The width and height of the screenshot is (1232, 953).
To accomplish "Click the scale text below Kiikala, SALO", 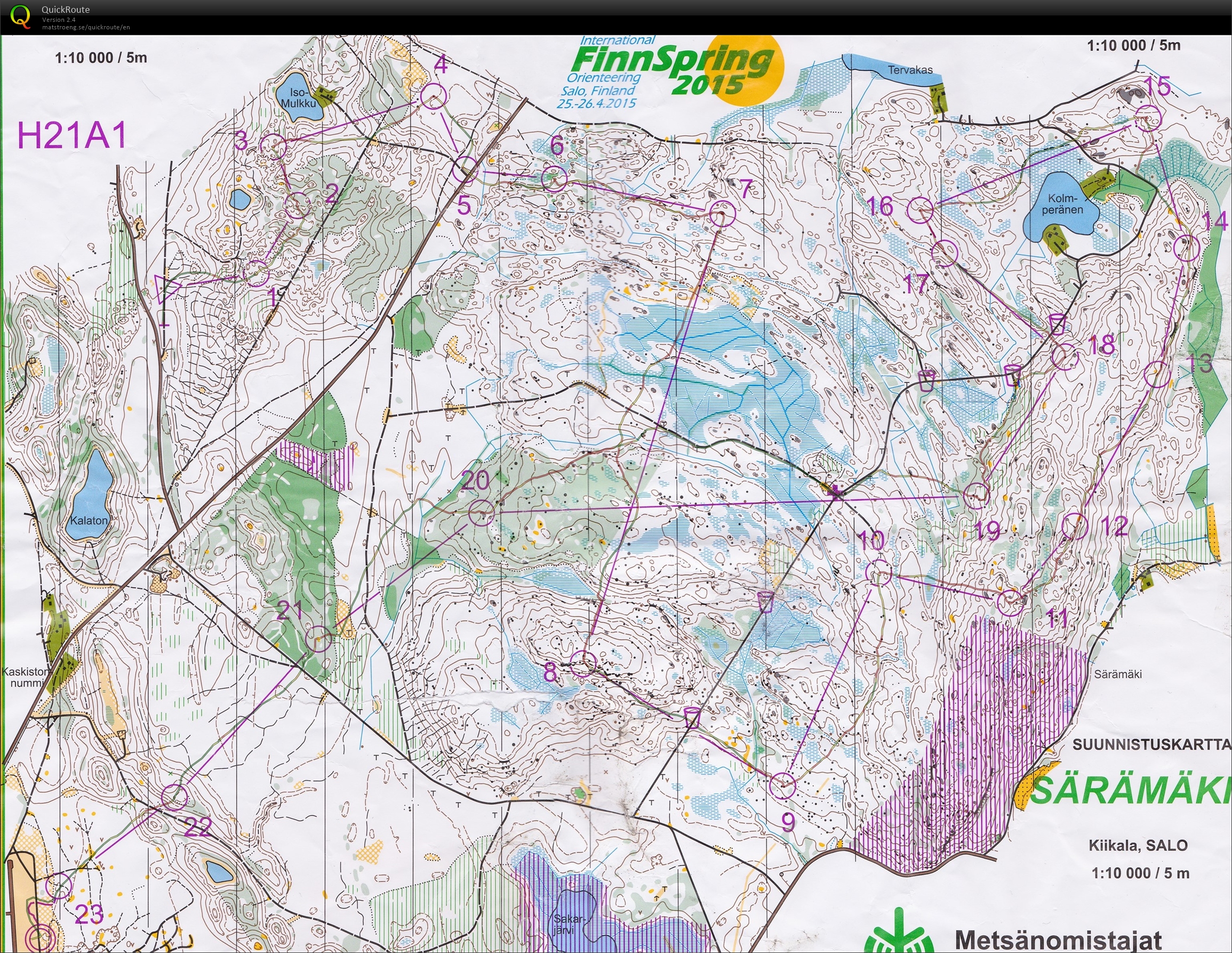I will coord(1140,873).
